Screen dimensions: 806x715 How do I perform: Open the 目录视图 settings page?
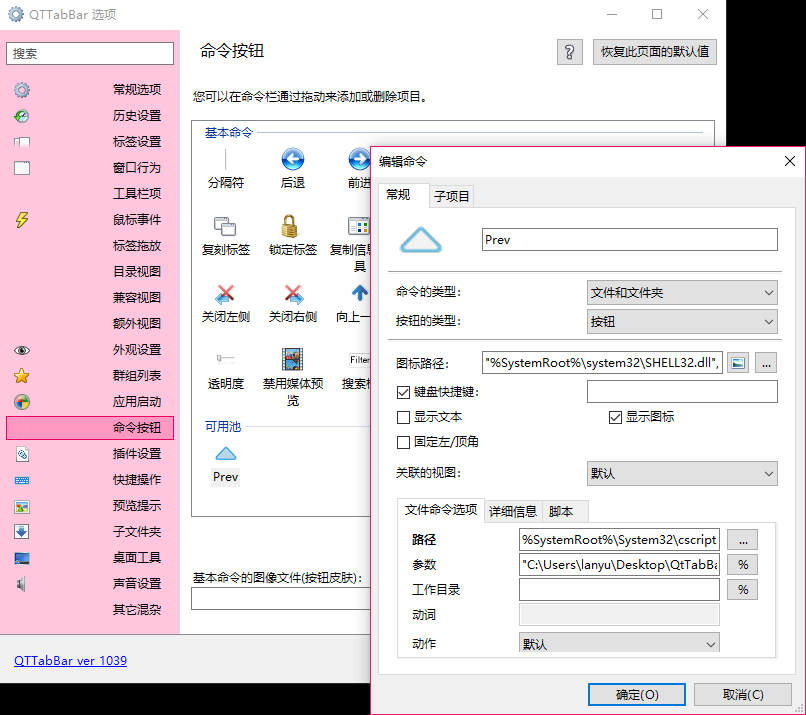pos(90,271)
